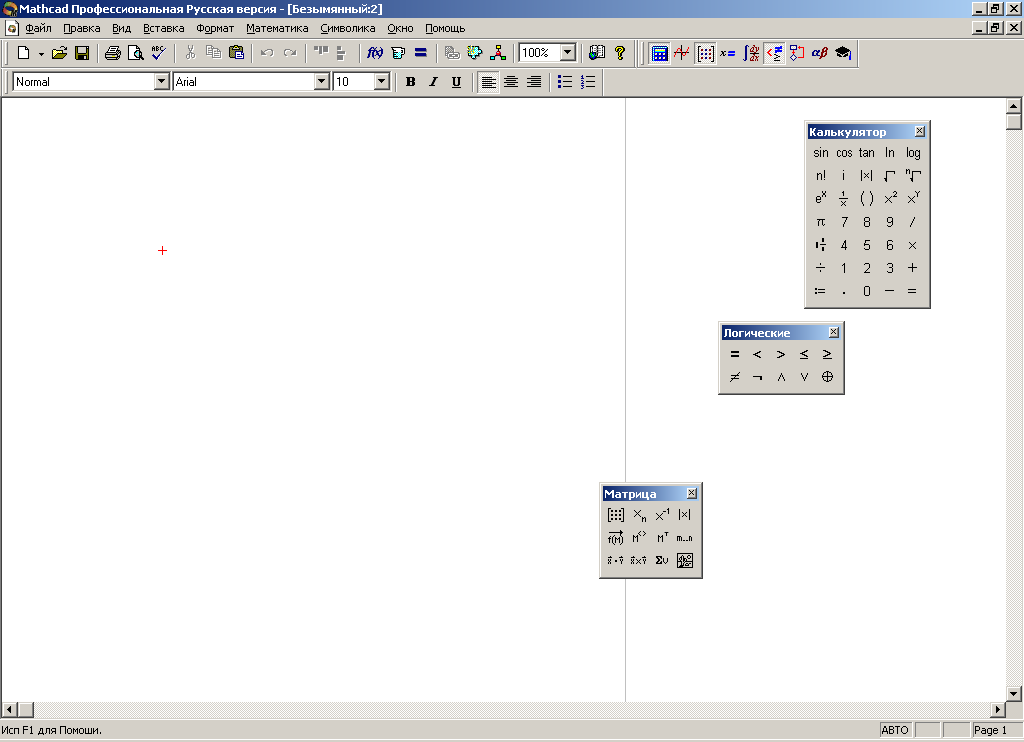Click the vertical scrollbar down arrow

1014,694
